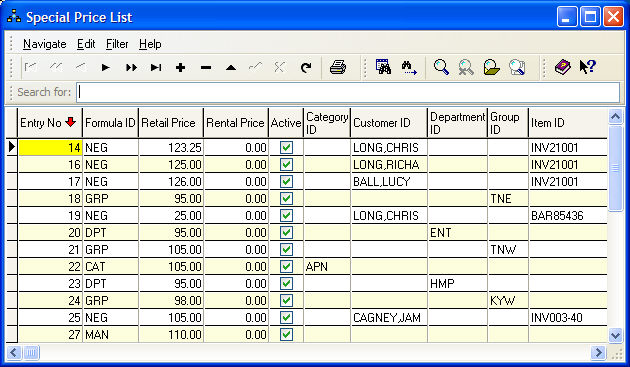Select the KYW group cell
Screen dimensions: 630x367
pyautogui.click(x=508, y=301)
